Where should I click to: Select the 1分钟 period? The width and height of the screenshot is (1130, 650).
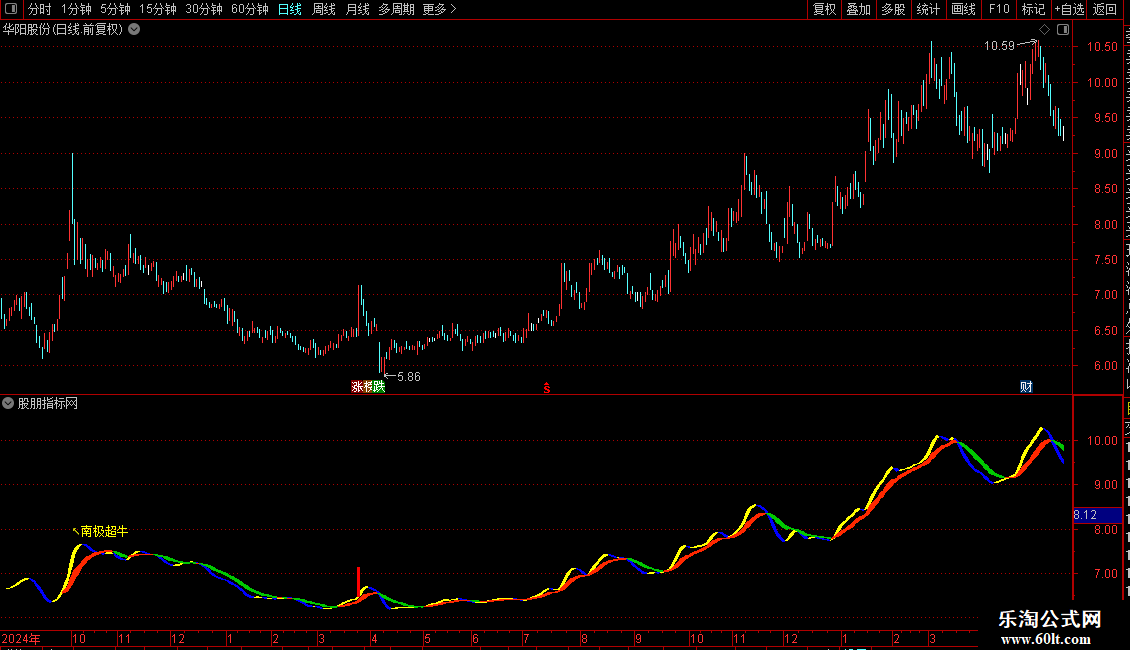(x=76, y=9)
